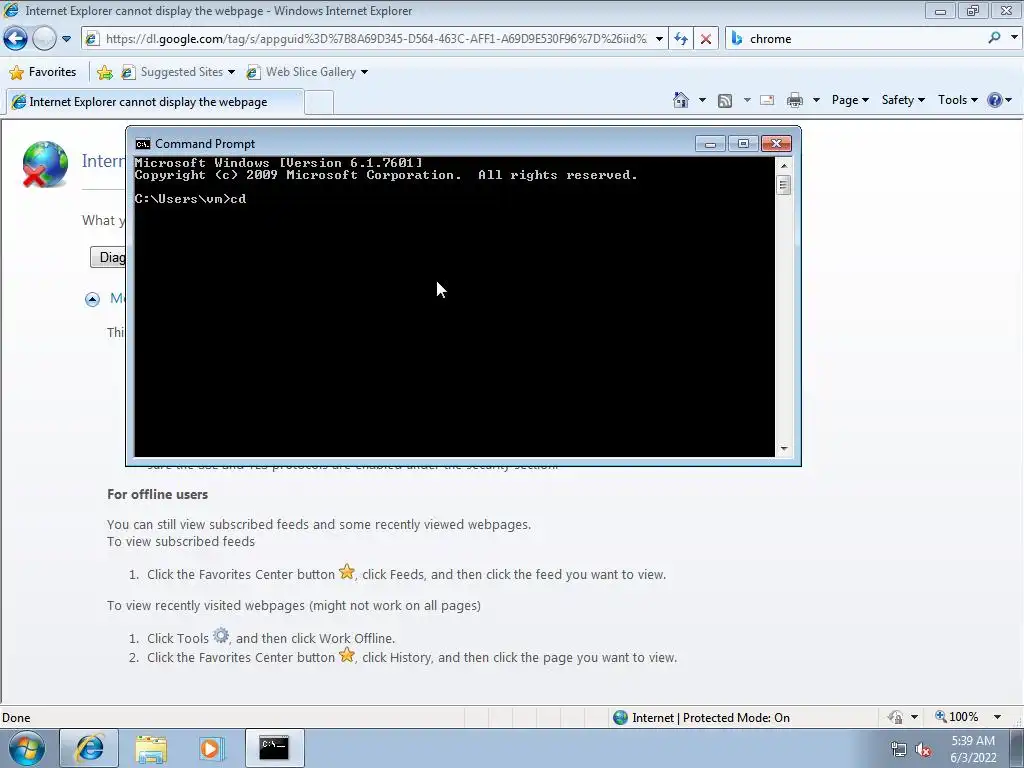Click the 100% zoom level button
The height and width of the screenshot is (768, 1024).
[957, 717]
